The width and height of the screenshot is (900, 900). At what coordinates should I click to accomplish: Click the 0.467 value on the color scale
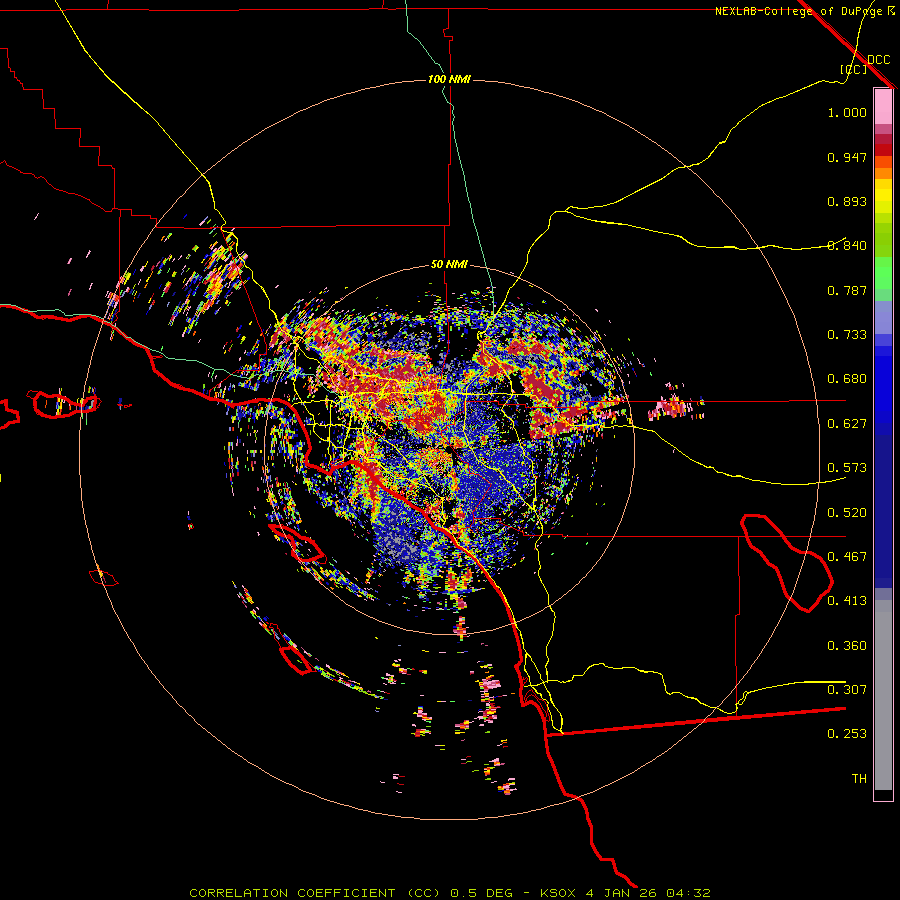(x=847, y=557)
